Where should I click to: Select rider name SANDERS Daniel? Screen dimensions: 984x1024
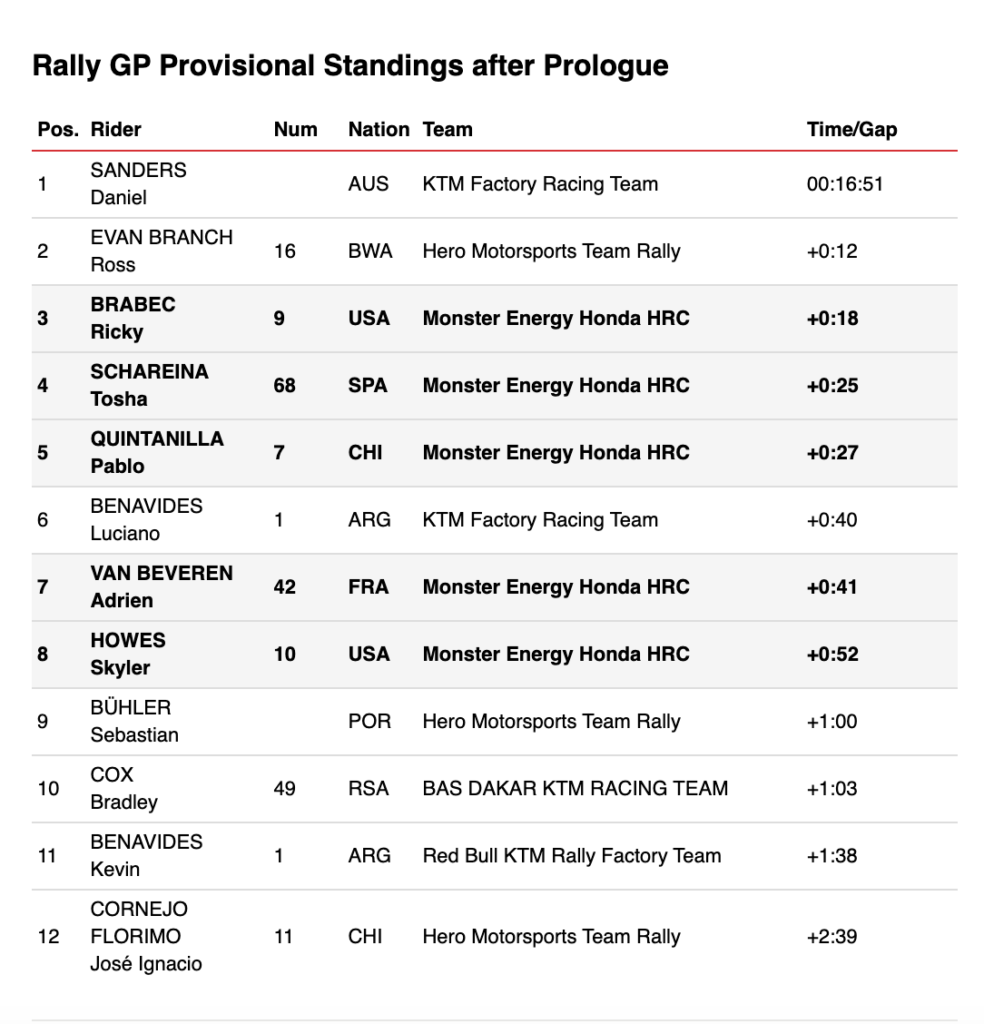(138, 184)
